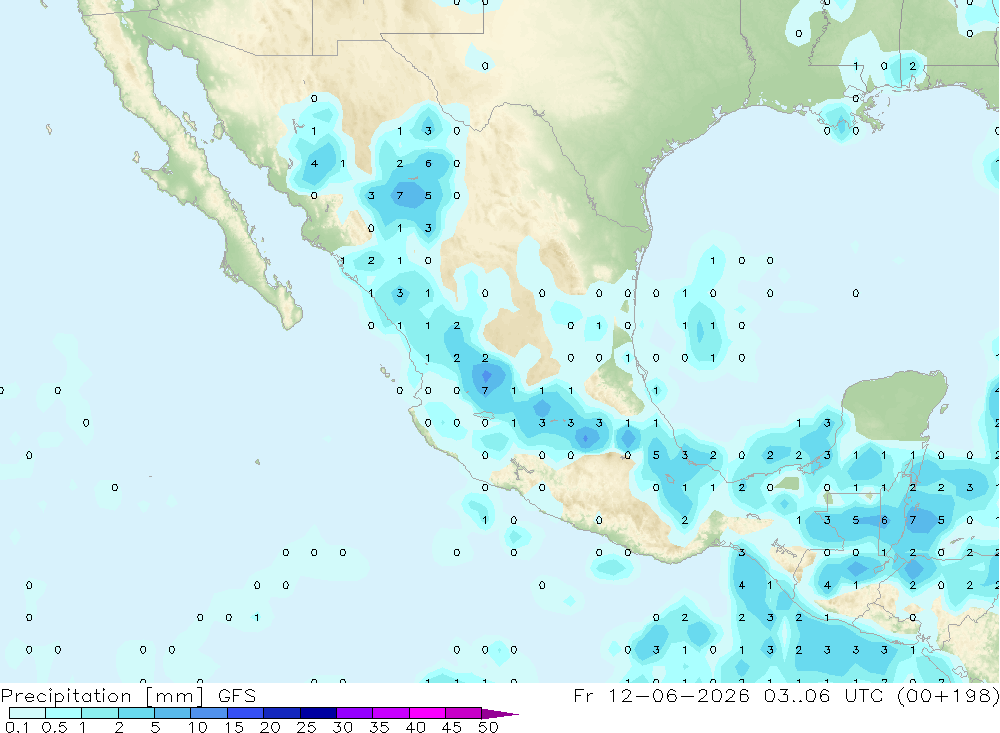Click the 'Precipitation' title text
Viewport: 1000px width, 733px height.
tap(66, 696)
